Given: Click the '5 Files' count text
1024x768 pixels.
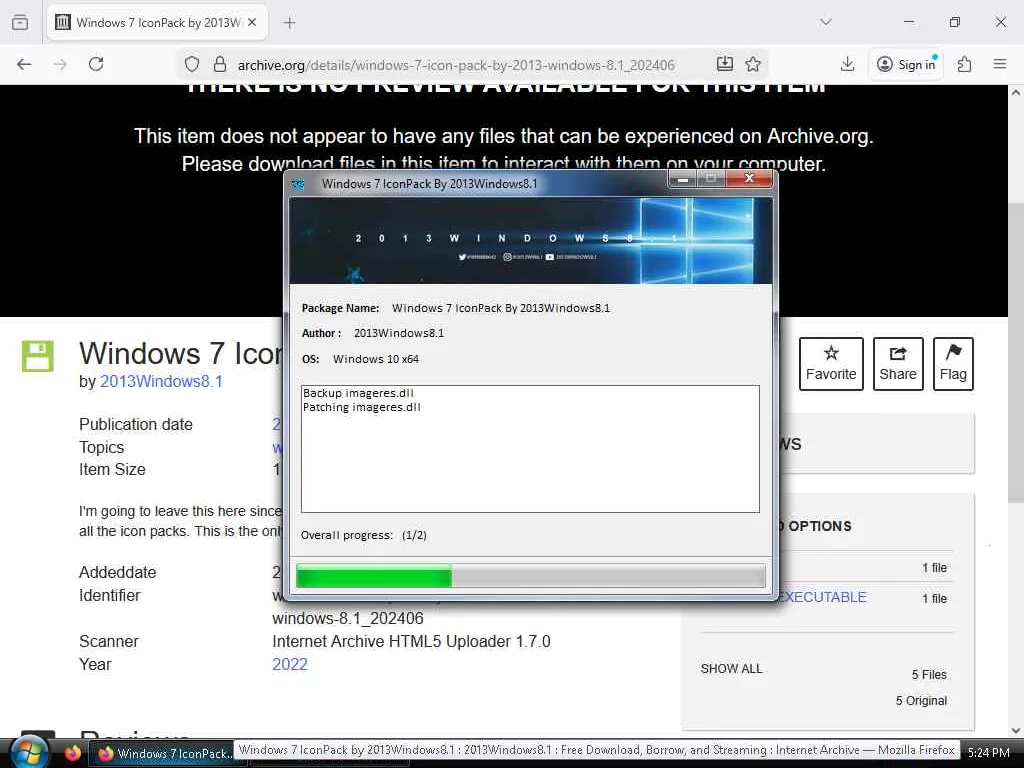Looking at the screenshot, I should point(929,675).
